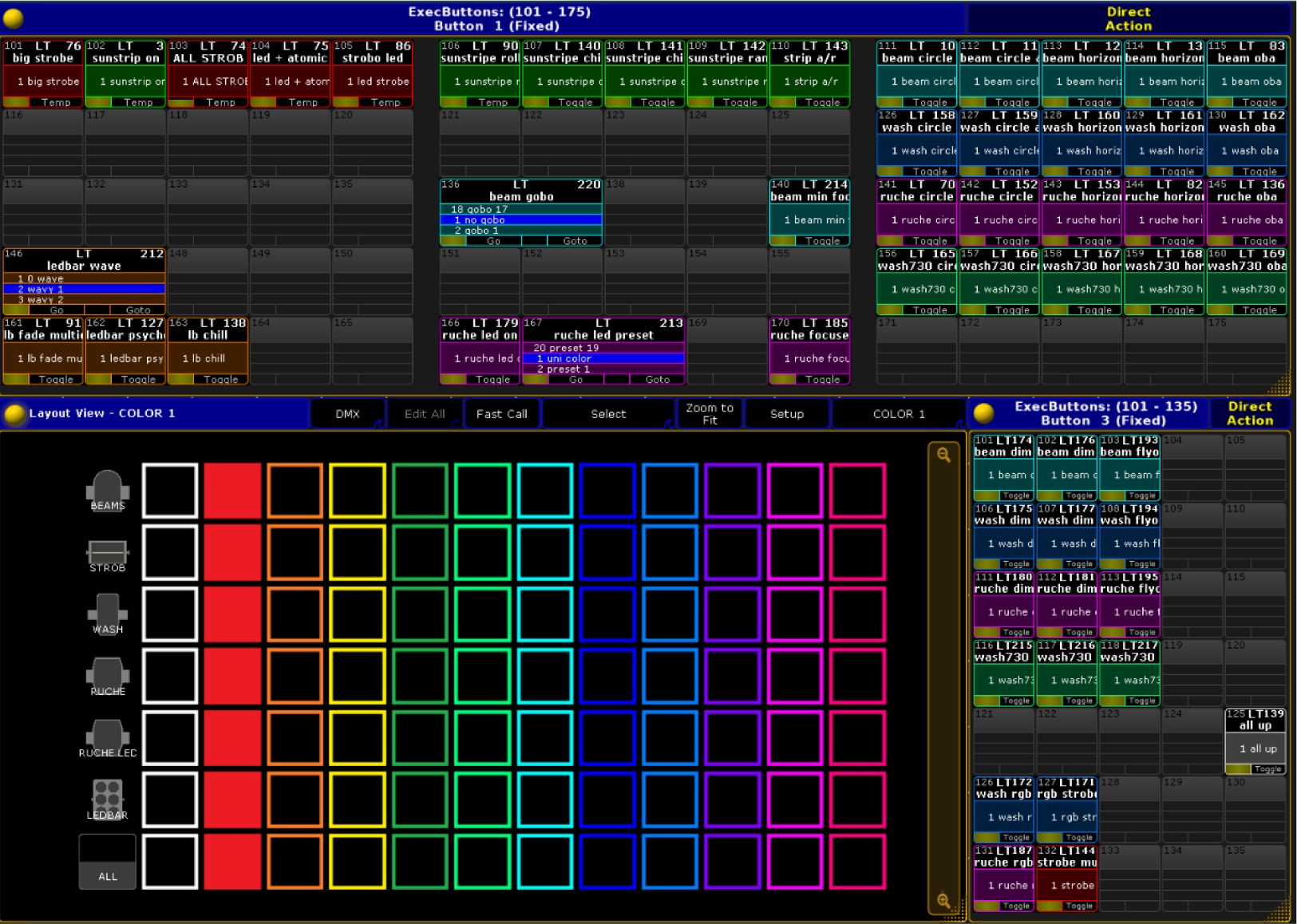This screenshot has width=1297, height=924.
Task: Pick the red swatch in the BEAMS row
Action: (x=232, y=490)
